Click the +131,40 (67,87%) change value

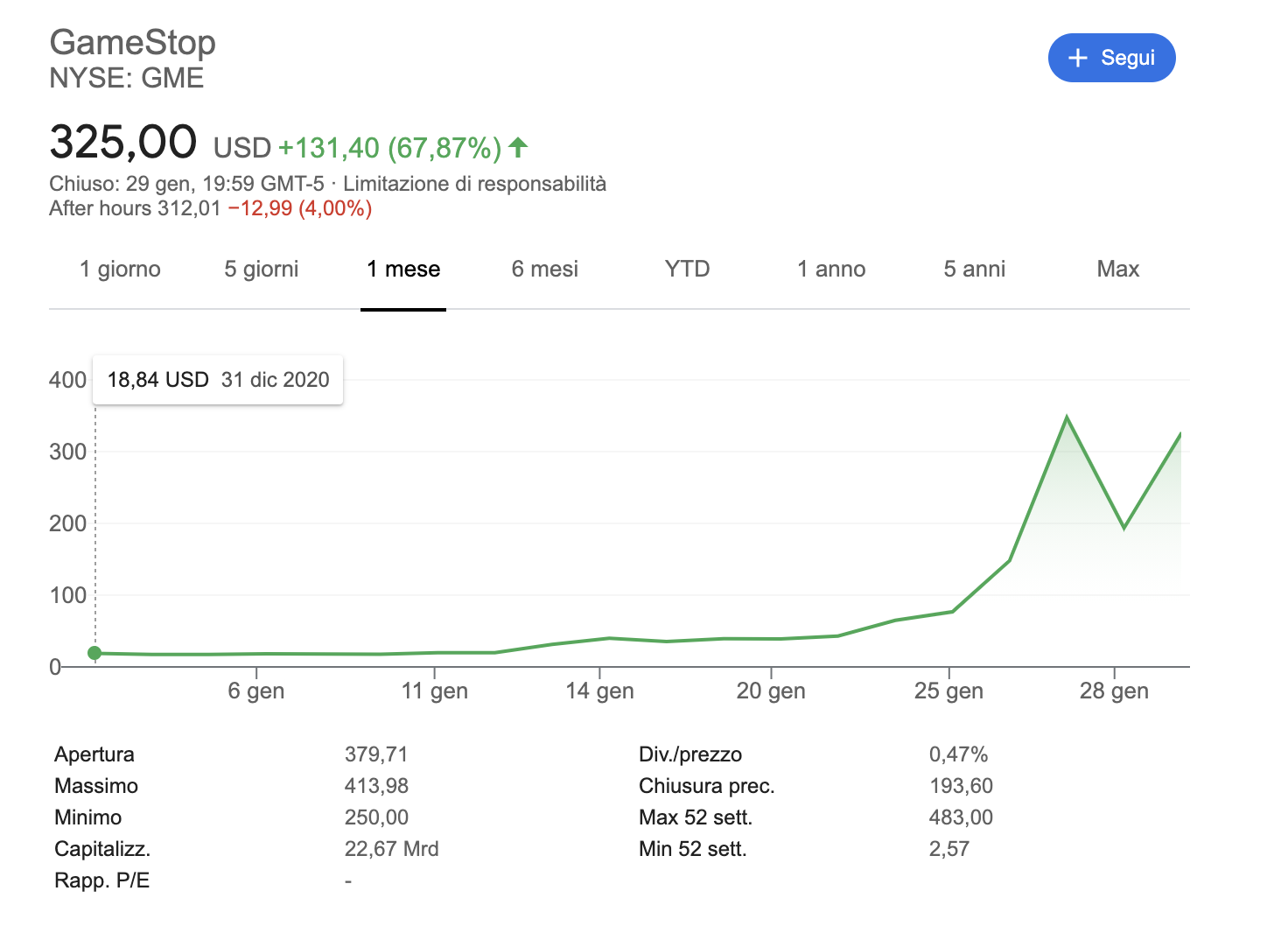click(389, 148)
